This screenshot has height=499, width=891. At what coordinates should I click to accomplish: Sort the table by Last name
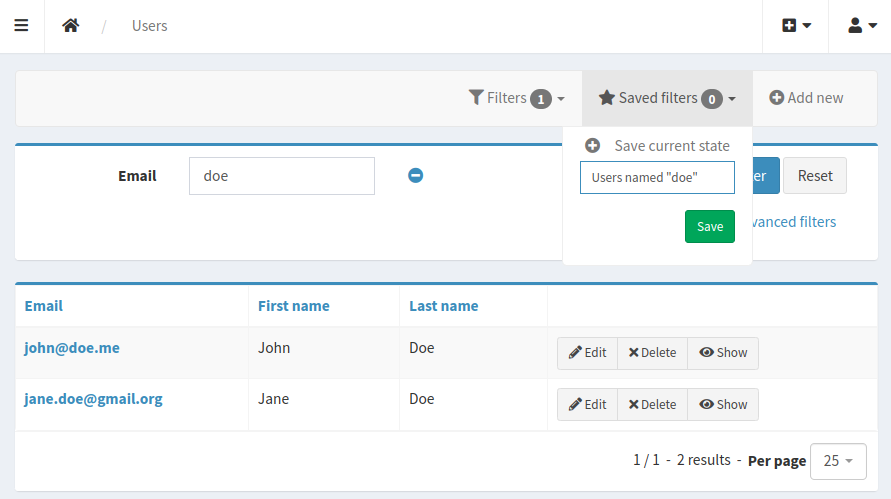click(443, 306)
